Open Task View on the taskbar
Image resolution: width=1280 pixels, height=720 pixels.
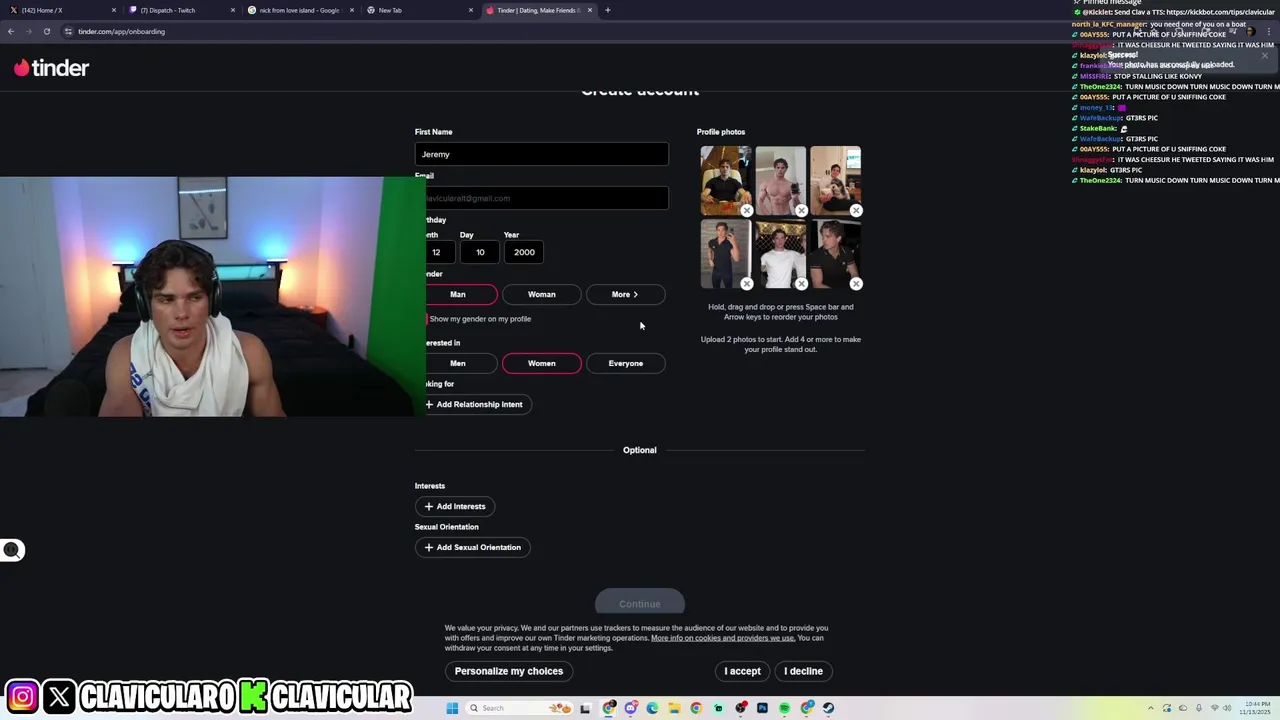(585, 708)
